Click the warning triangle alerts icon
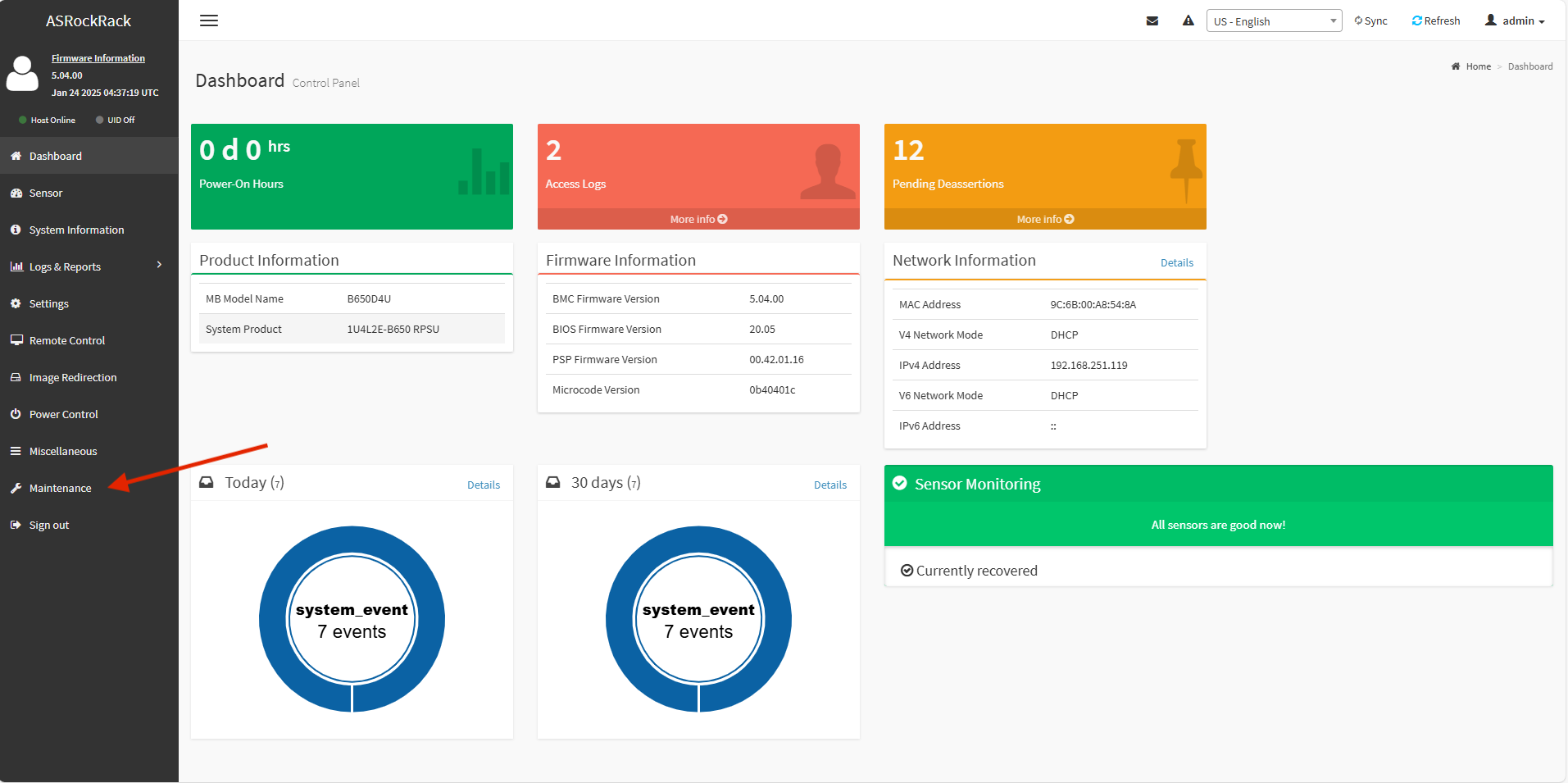 [1188, 21]
